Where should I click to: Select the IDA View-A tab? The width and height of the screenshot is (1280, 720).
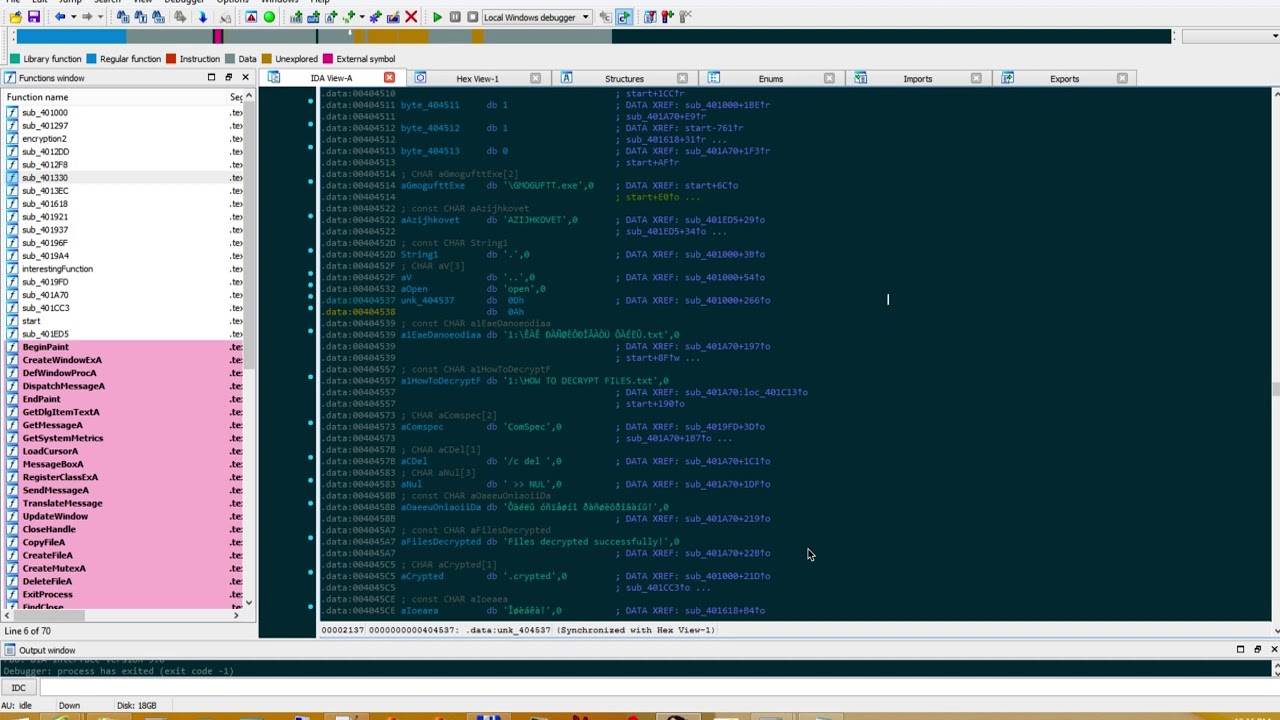(331, 79)
